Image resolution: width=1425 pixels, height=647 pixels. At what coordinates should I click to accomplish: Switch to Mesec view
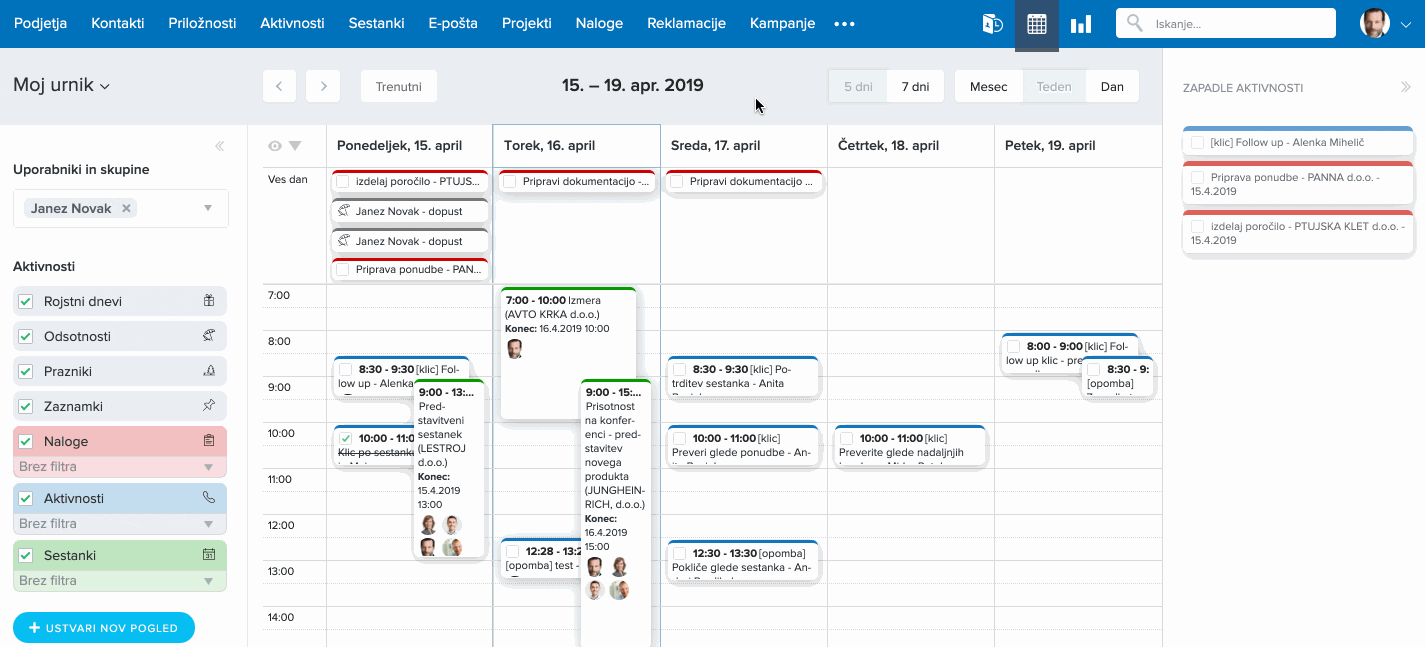988,86
